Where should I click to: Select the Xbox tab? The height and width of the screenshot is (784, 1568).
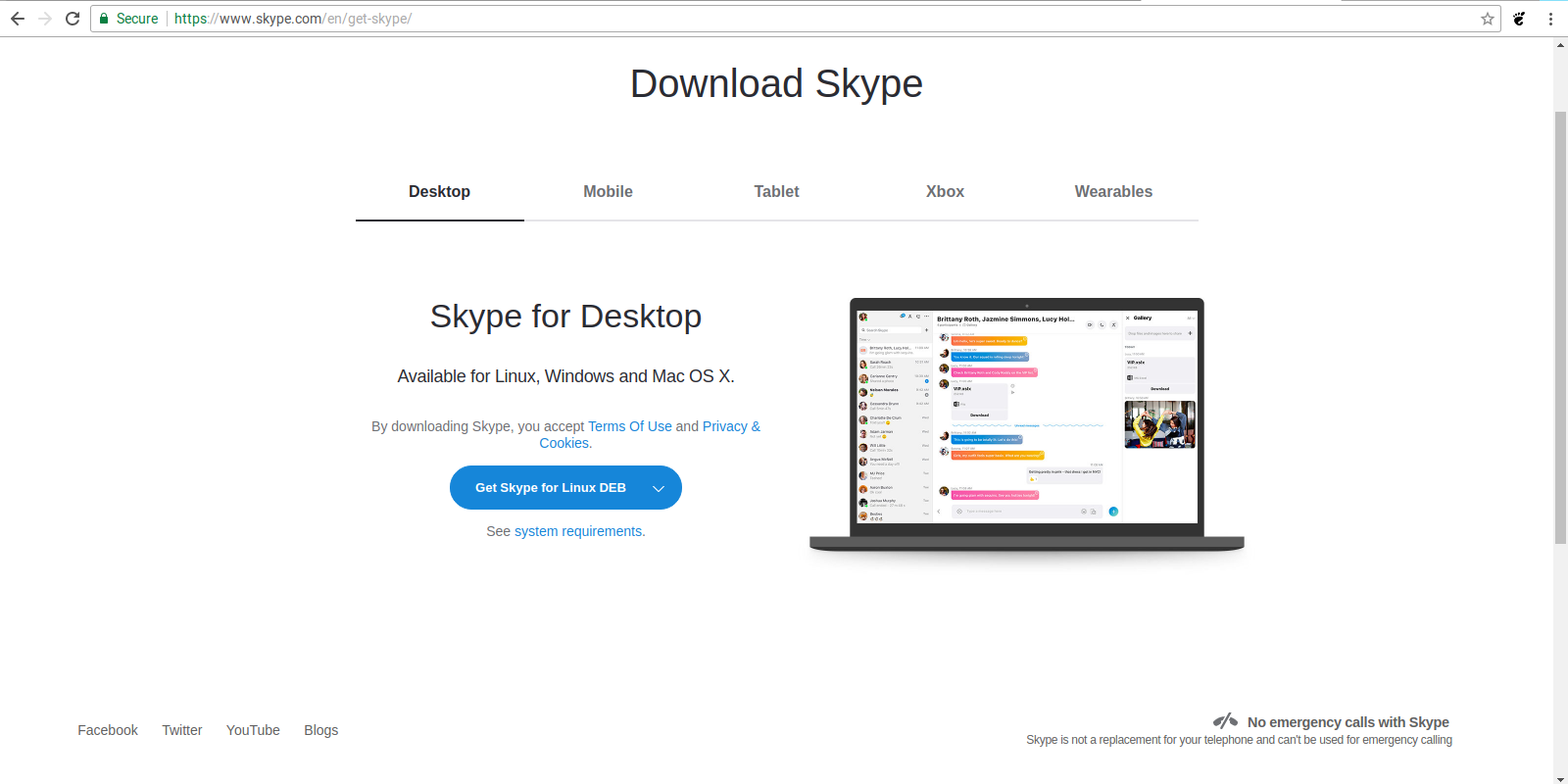tap(945, 192)
